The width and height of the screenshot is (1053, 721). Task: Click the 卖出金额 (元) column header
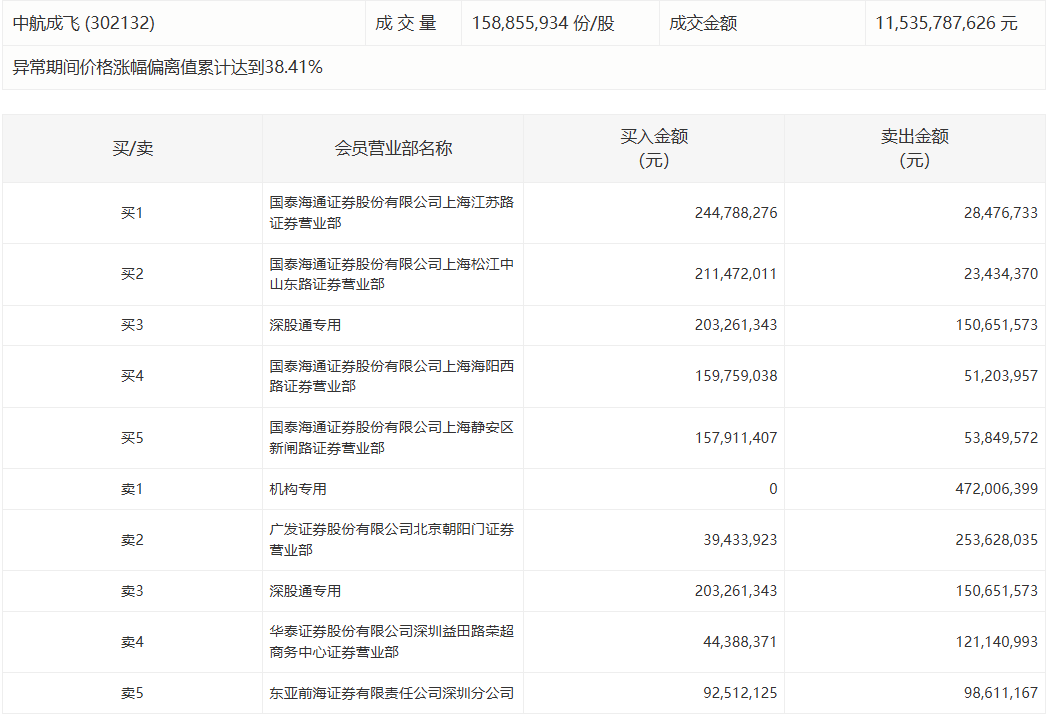click(914, 148)
